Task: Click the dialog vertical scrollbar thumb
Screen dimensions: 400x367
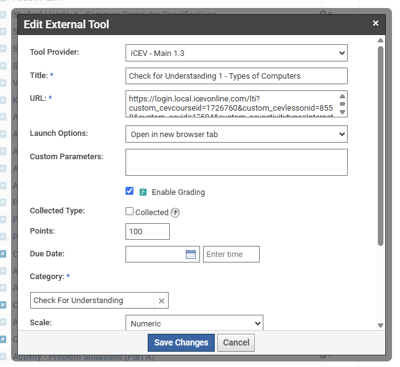Action: coord(380,146)
